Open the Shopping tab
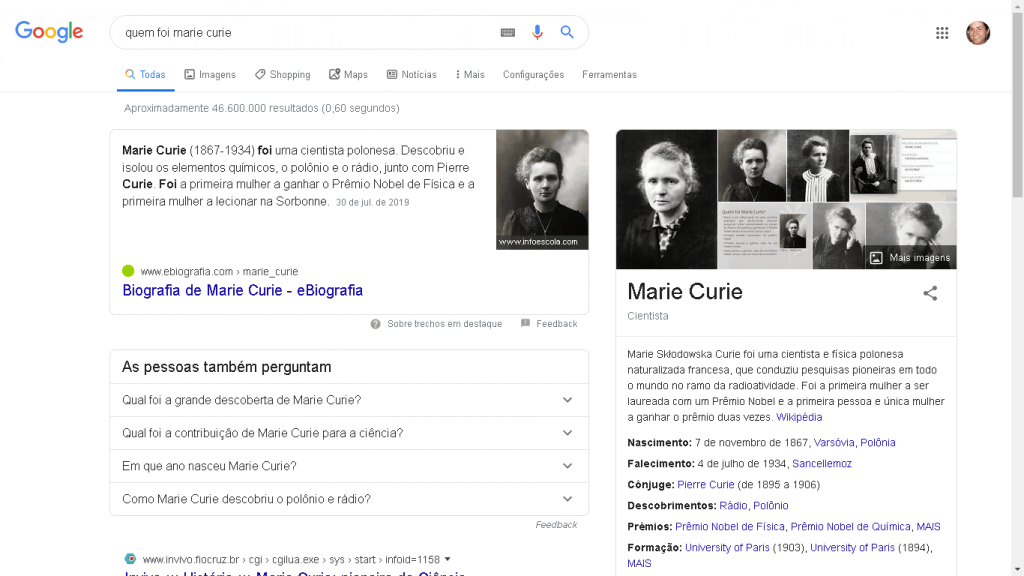Viewport: 1024px width, 576px height. coord(283,74)
